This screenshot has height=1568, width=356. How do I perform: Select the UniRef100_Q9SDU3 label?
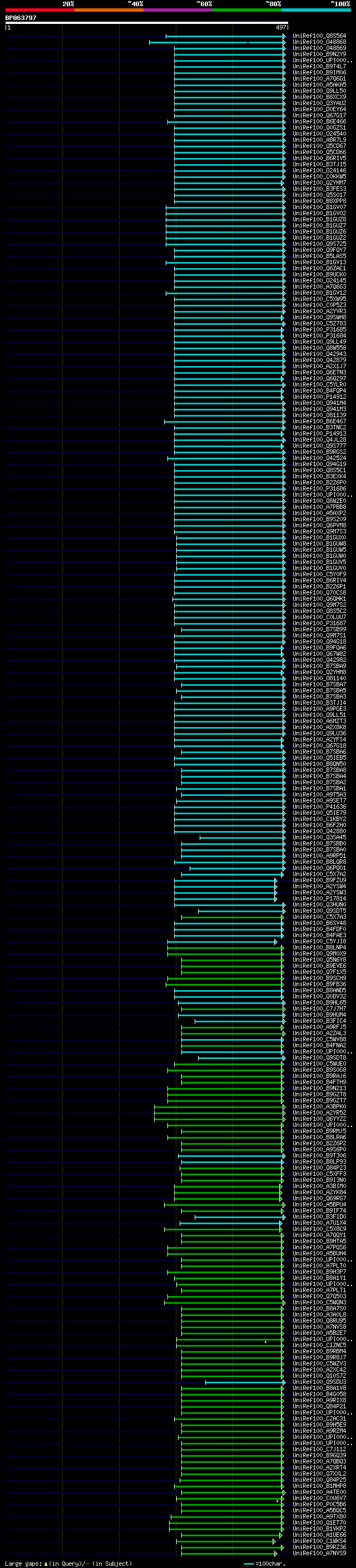(319, 1382)
